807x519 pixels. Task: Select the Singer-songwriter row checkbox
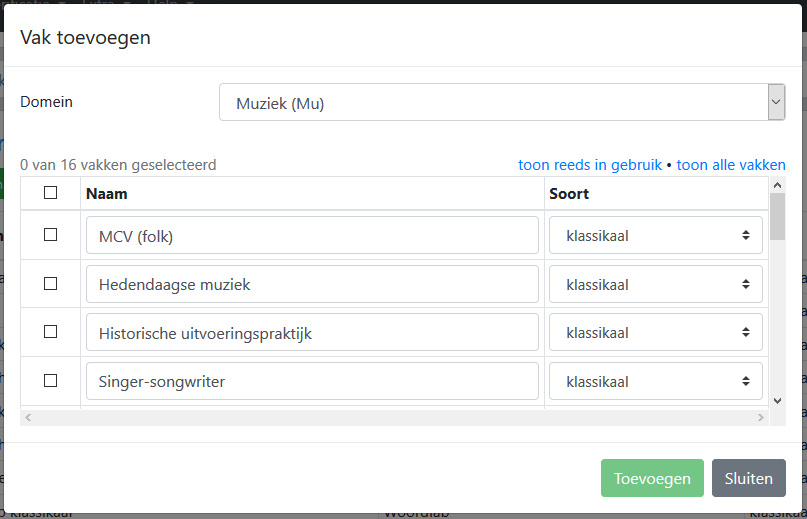coord(50,381)
